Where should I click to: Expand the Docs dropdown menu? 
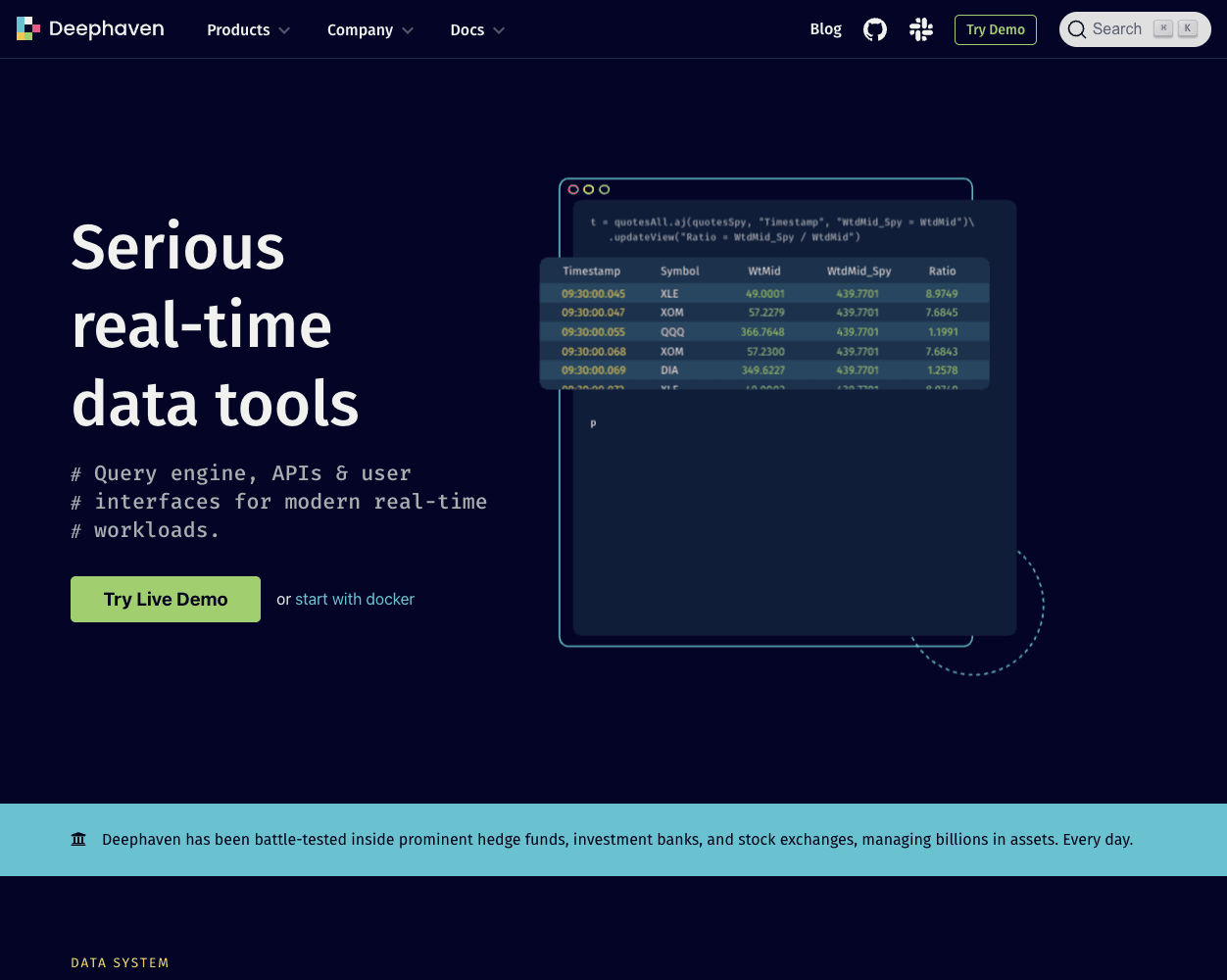(x=477, y=29)
